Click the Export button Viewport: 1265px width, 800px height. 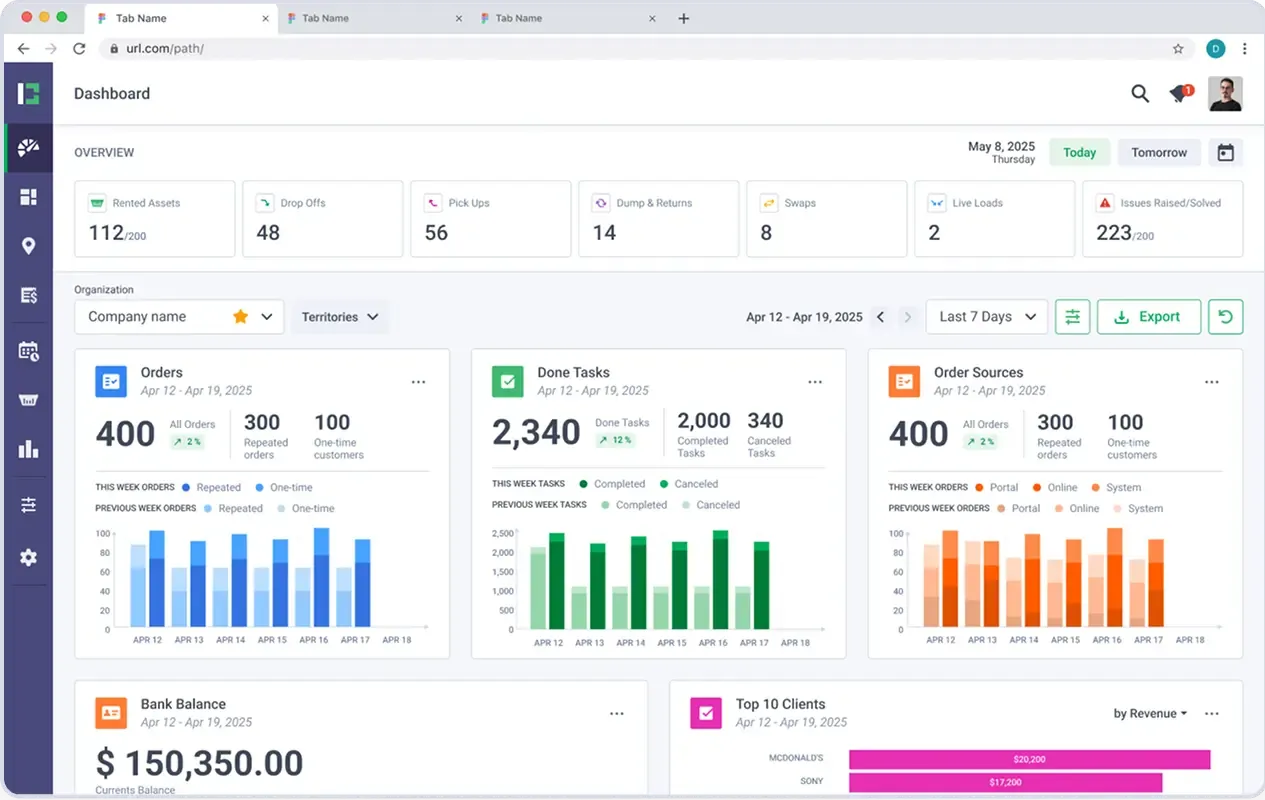click(x=1148, y=316)
